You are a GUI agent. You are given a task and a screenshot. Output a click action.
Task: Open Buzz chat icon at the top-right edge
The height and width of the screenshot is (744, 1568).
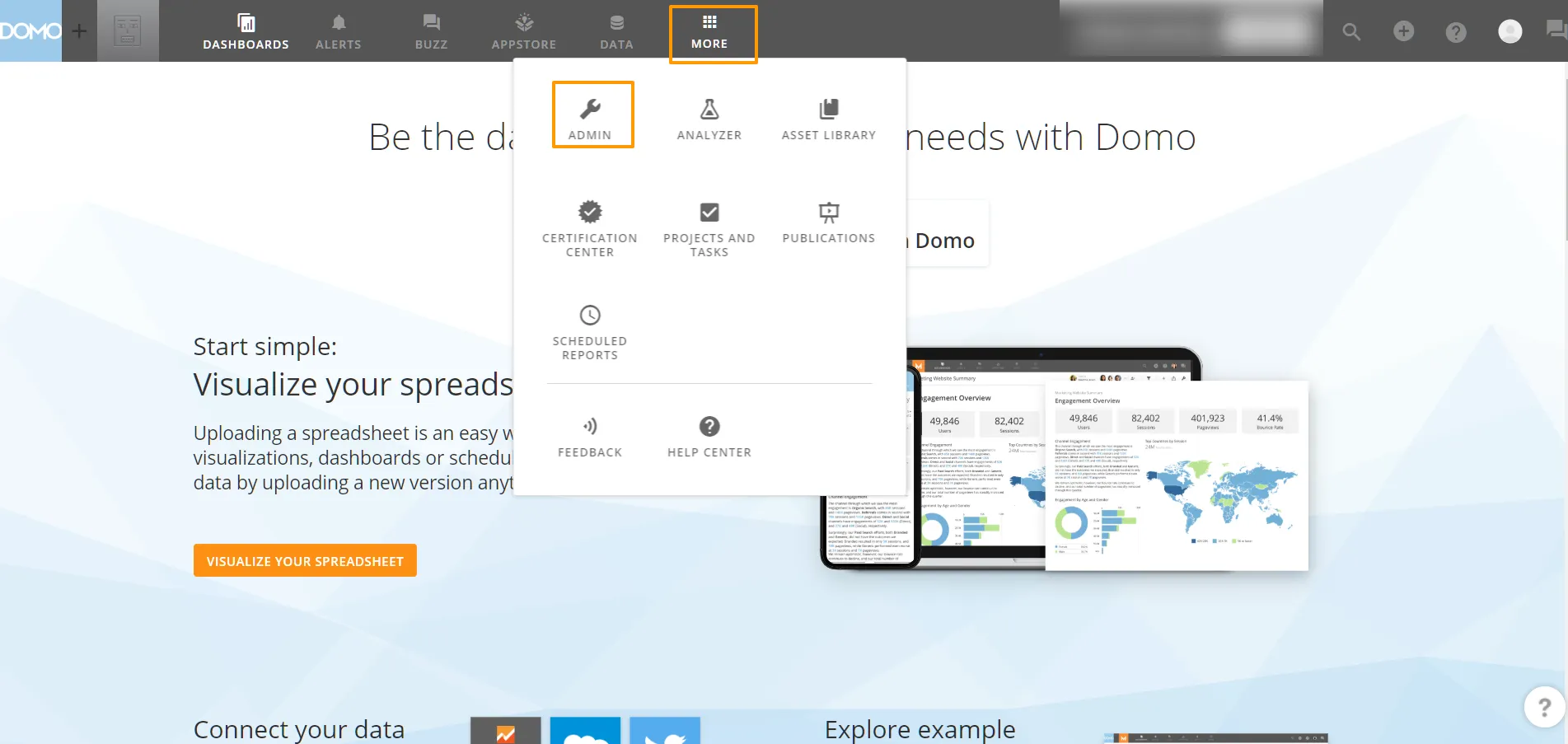1556,31
